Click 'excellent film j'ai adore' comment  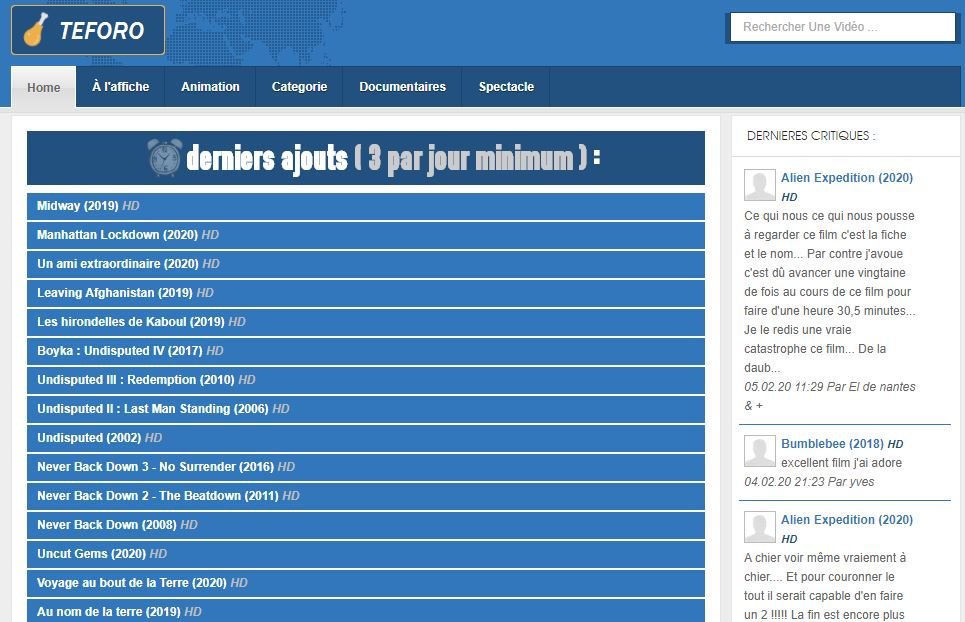point(841,463)
